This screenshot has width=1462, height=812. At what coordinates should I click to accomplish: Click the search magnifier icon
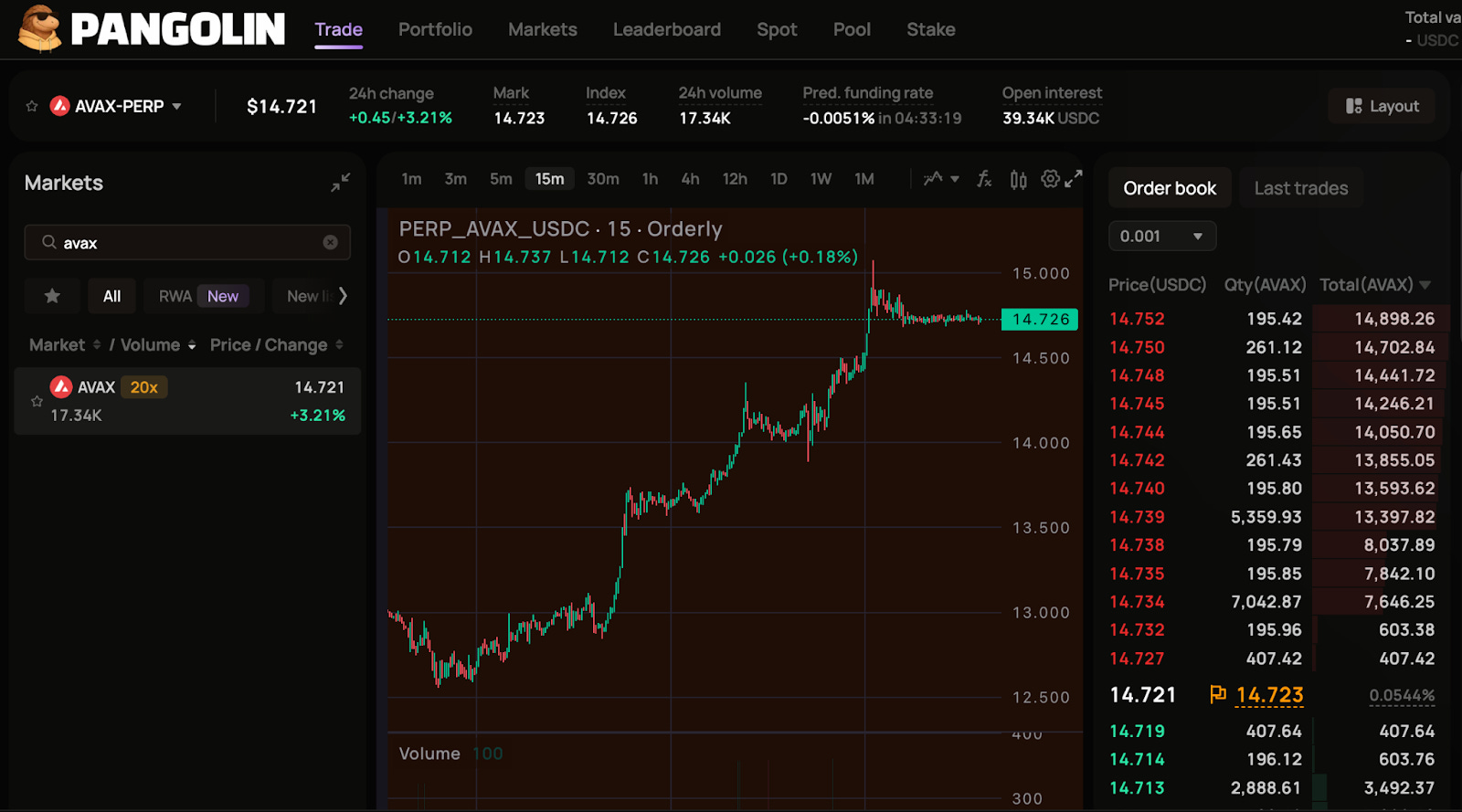(49, 242)
